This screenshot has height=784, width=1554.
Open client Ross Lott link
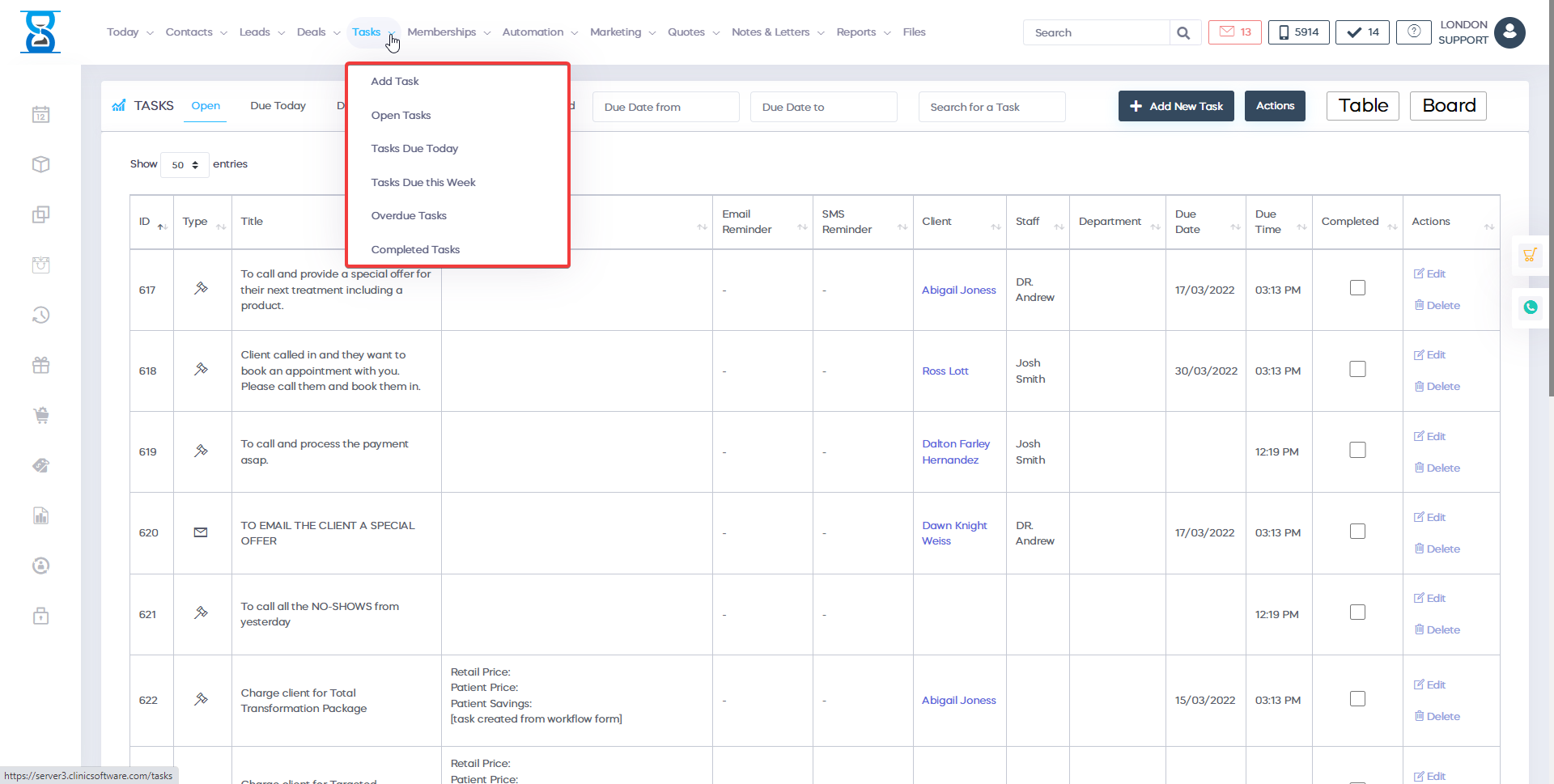(x=945, y=371)
